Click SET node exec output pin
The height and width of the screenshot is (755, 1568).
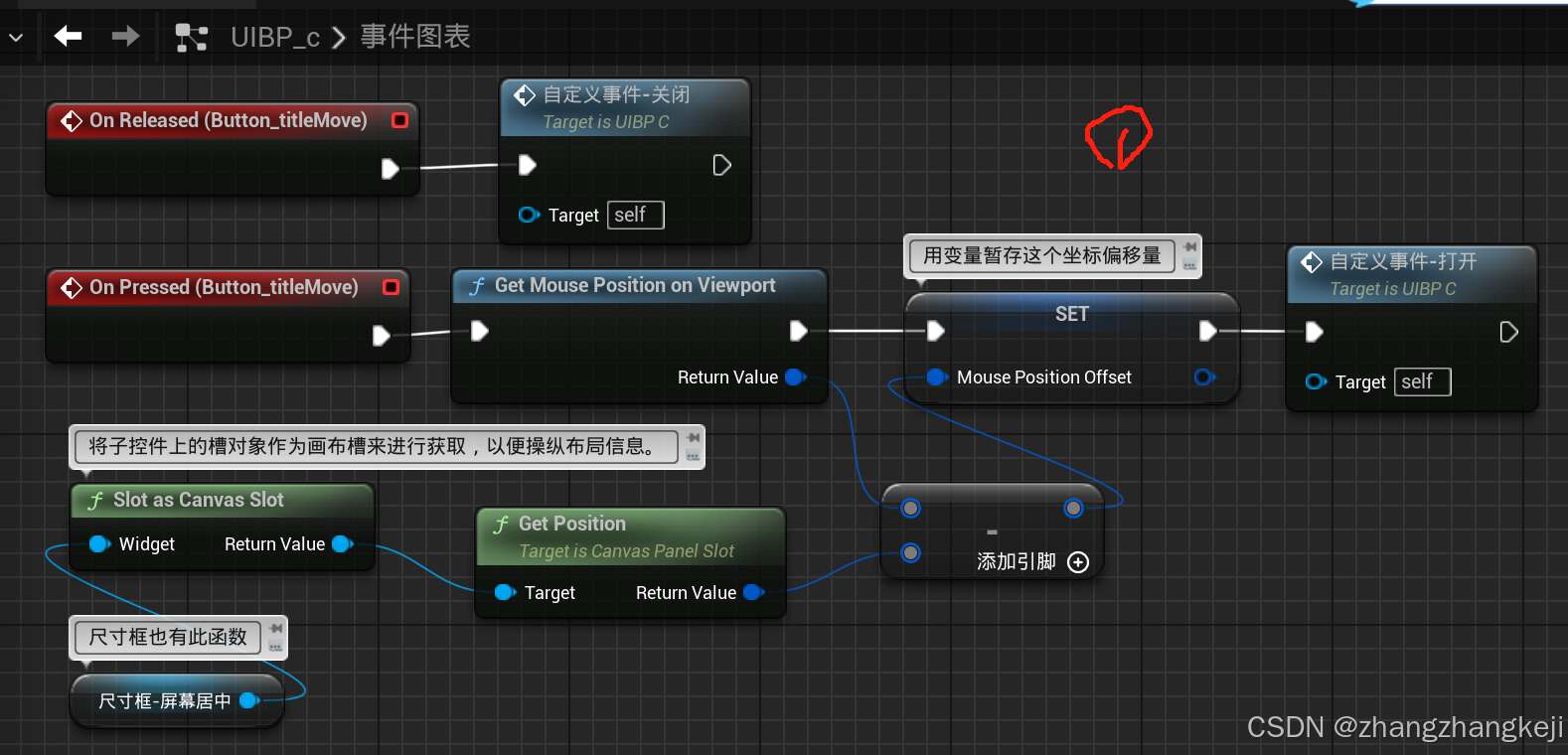click(1207, 331)
